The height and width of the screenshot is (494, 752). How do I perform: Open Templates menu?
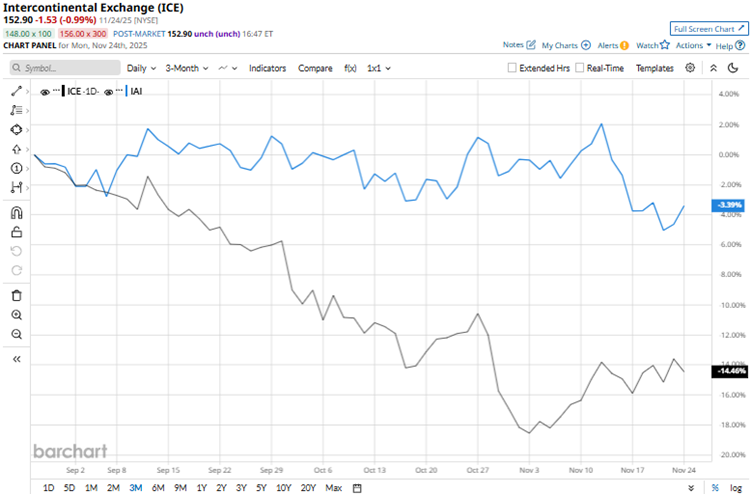[x=655, y=68]
